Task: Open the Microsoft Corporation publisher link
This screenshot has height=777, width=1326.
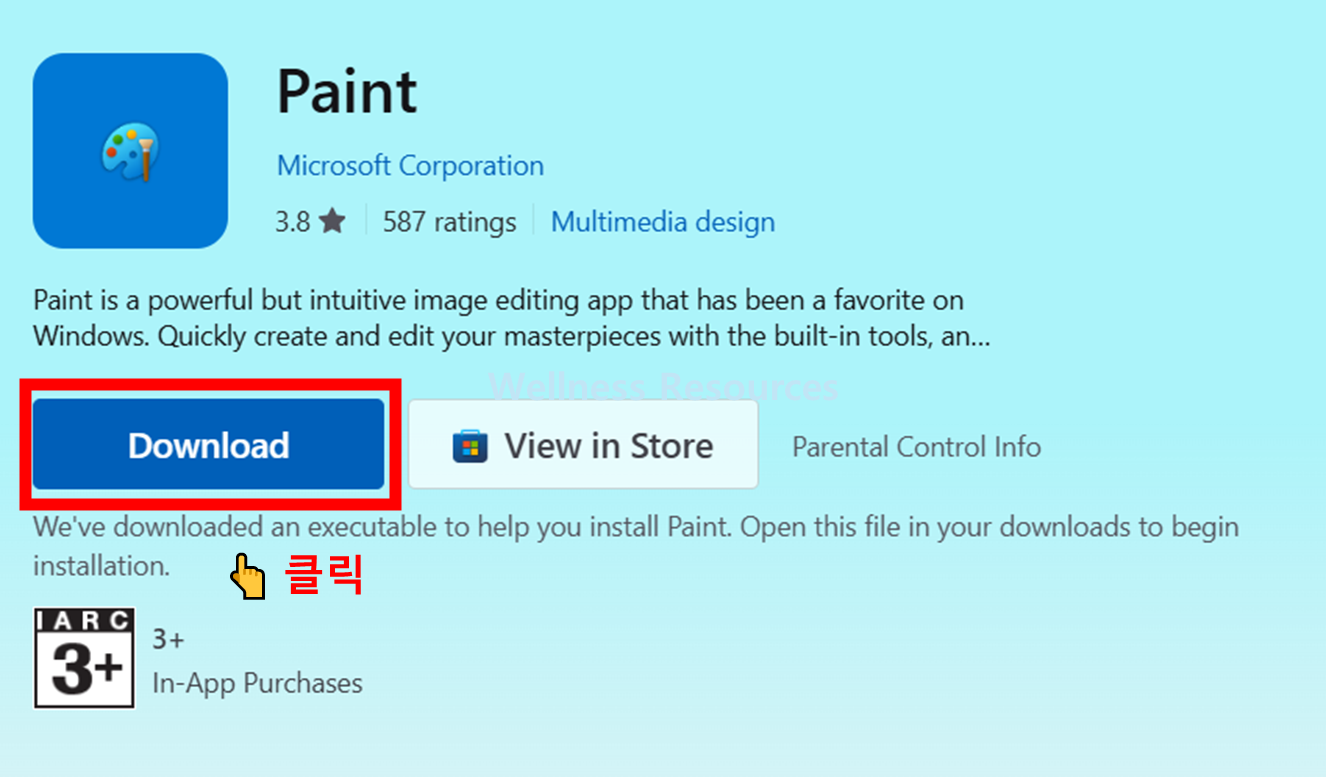Action: (410, 165)
